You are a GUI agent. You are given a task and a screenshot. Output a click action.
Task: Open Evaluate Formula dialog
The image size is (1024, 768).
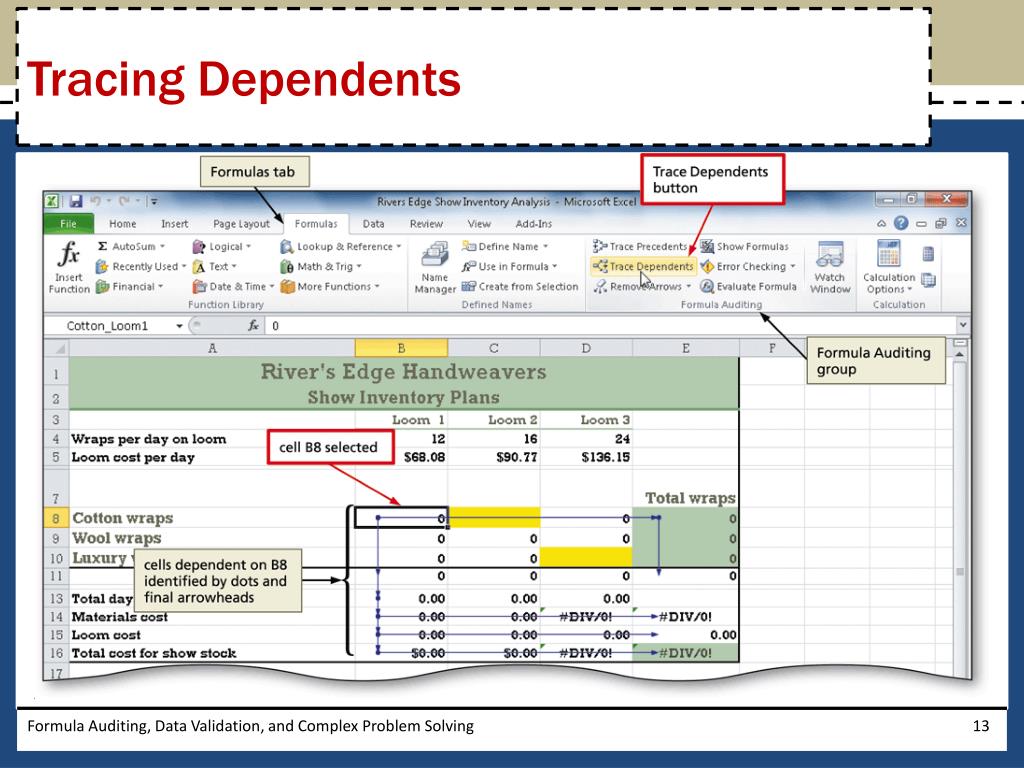point(748,287)
